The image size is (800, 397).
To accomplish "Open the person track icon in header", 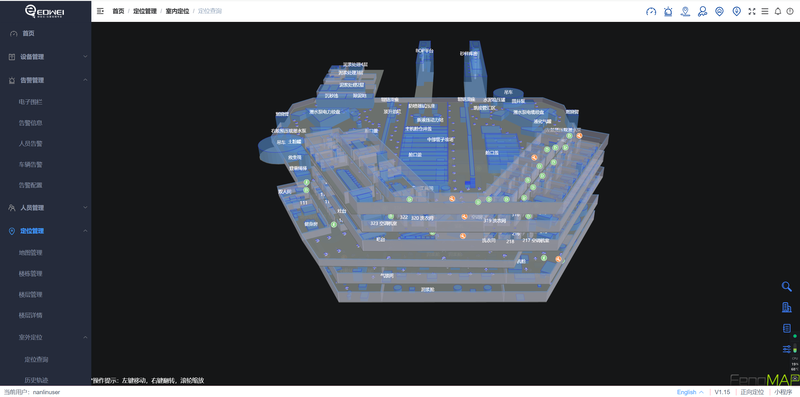I will click(703, 11).
